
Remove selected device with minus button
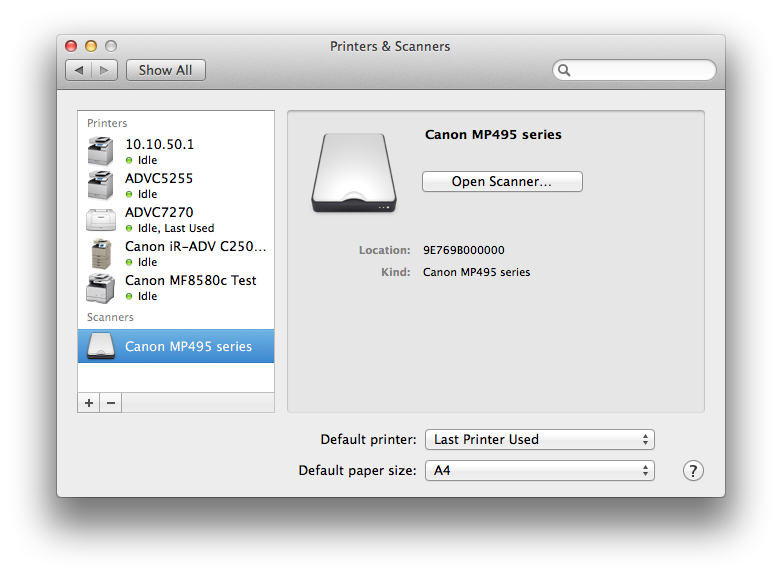pos(111,402)
